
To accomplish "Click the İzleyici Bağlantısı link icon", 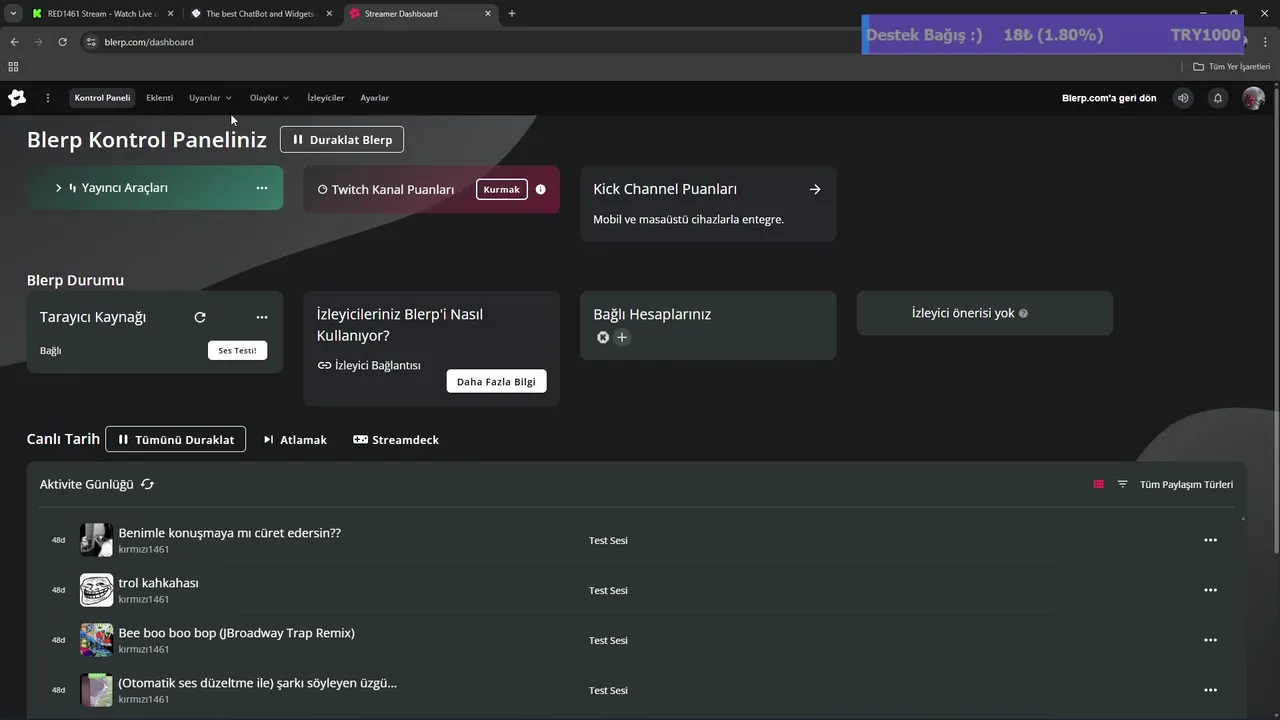I will tap(324, 366).
